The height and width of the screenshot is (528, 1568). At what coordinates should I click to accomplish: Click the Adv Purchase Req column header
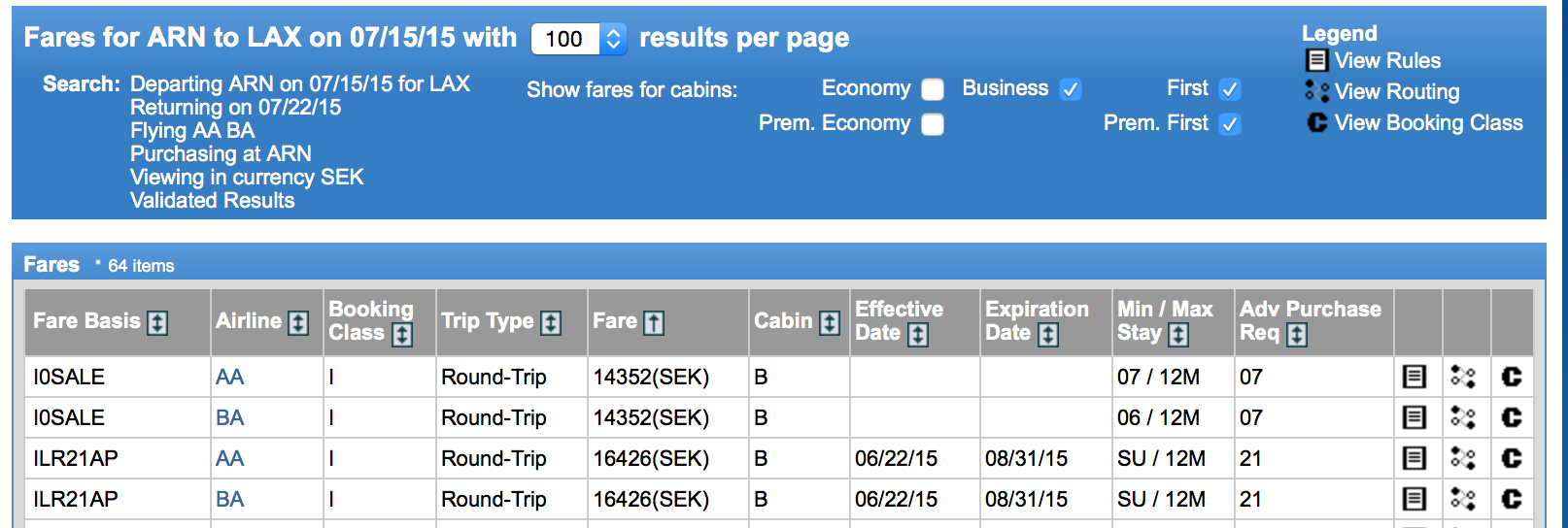pyautogui.click(x=1310, y=321)
